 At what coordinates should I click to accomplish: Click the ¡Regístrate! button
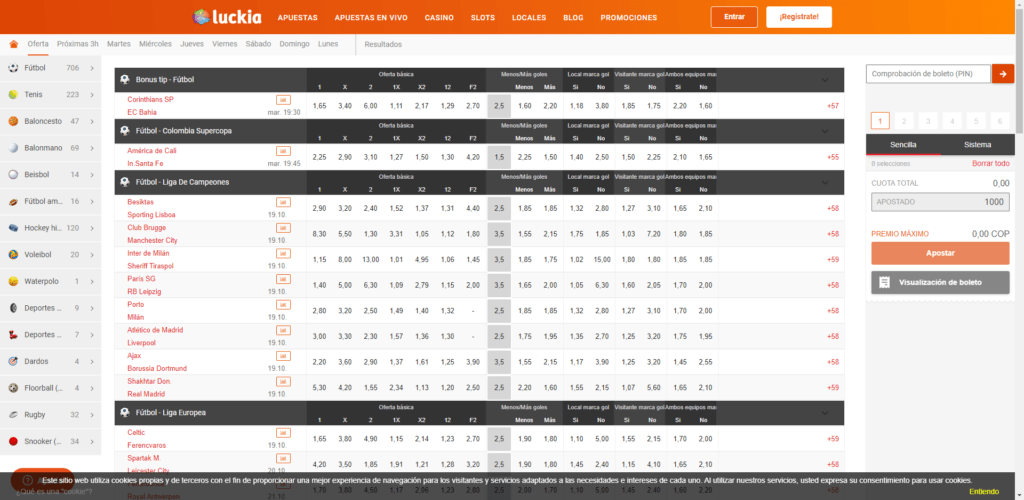coord(798,17)
